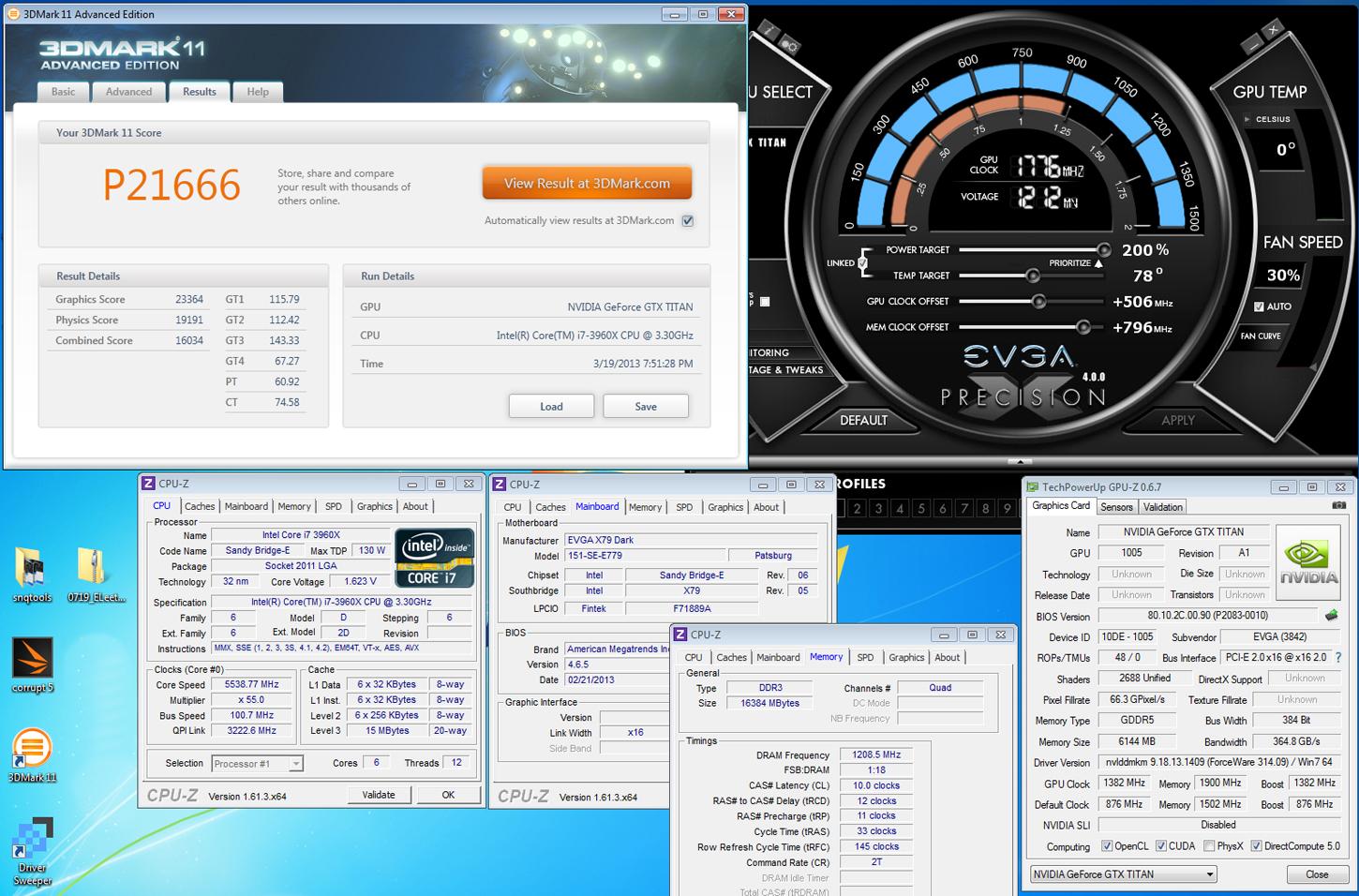The image size is (1359, 896).
Task: Launch the Driver Sweeper desktop shortcut
Action: pyautogui.click(x=32, y=849)
